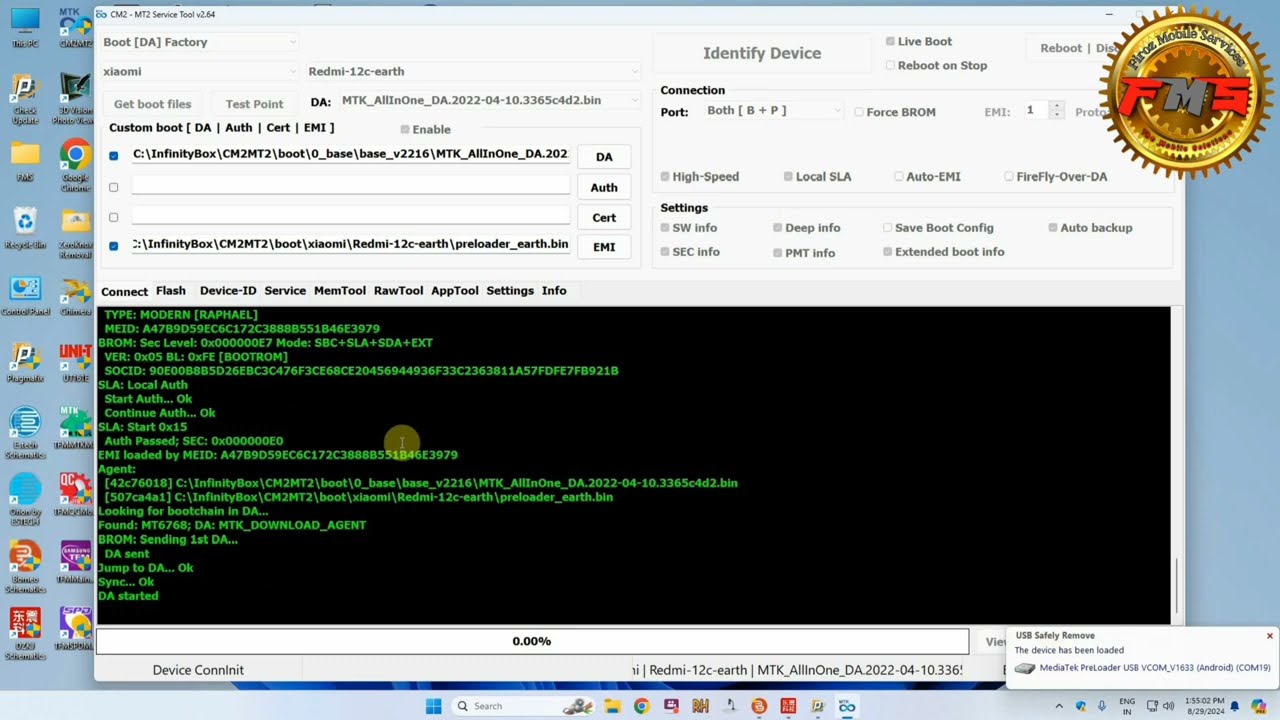Open Orion by ESTECH desktop shortcut
Screen dimensions: 1280x720
pos(25,500)
